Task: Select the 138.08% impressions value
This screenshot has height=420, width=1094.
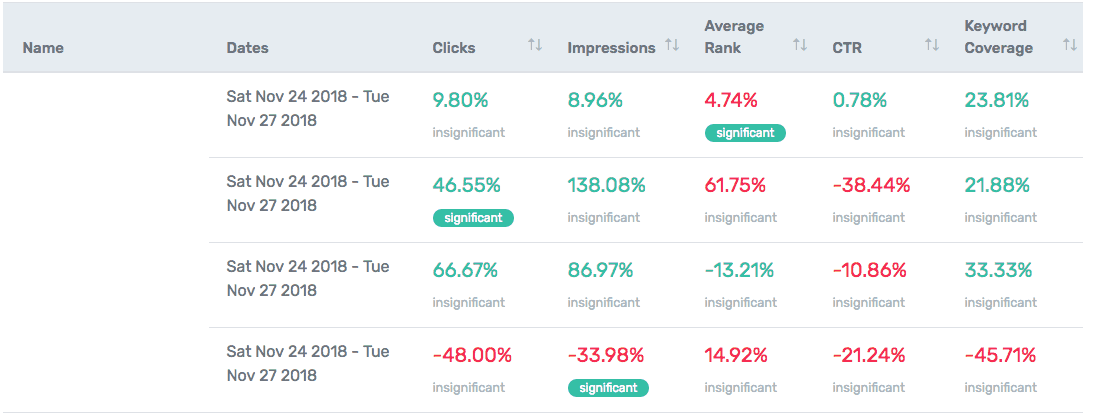Action: (x=606, y=185)
